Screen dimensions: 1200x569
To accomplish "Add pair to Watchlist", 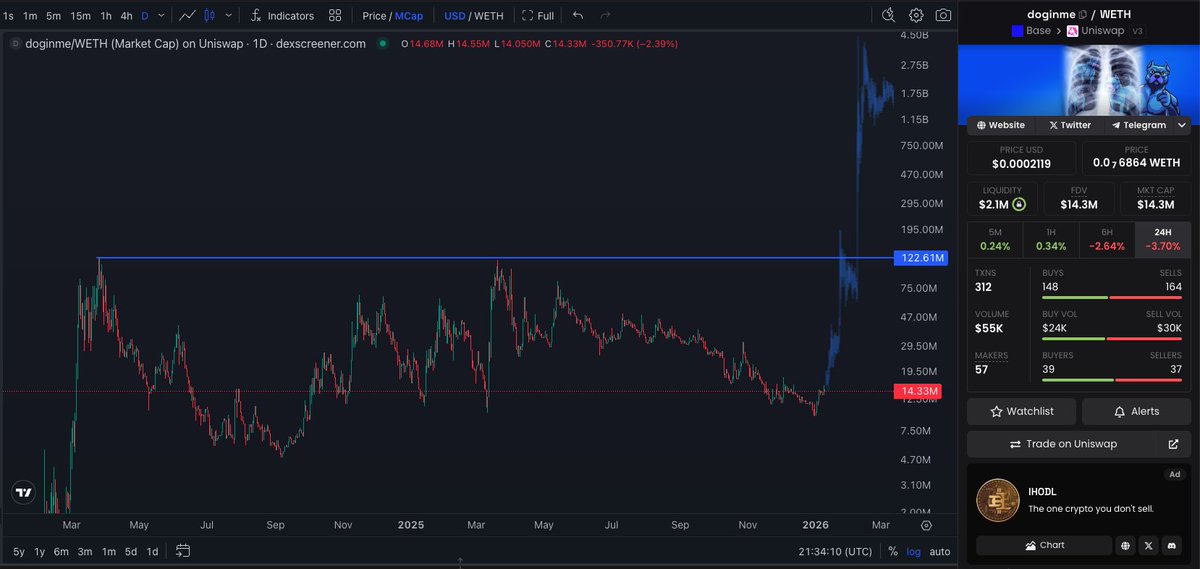I will click(x=1022, y=411).
